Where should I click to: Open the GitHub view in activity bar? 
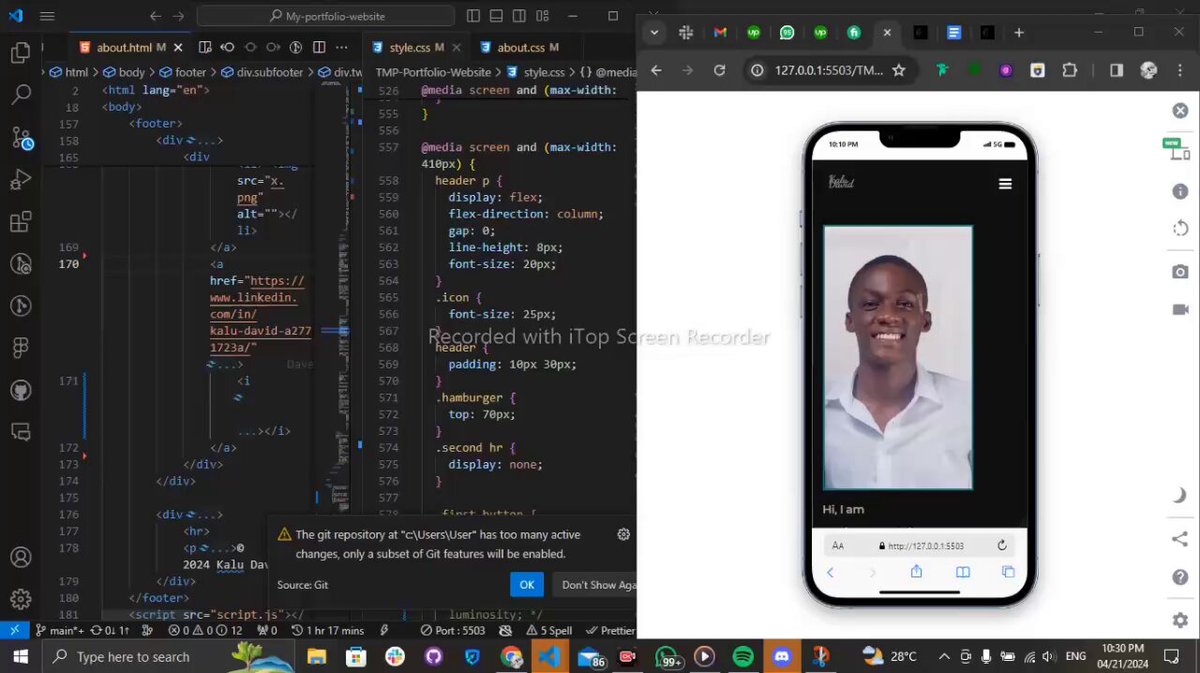click(21, 390)
